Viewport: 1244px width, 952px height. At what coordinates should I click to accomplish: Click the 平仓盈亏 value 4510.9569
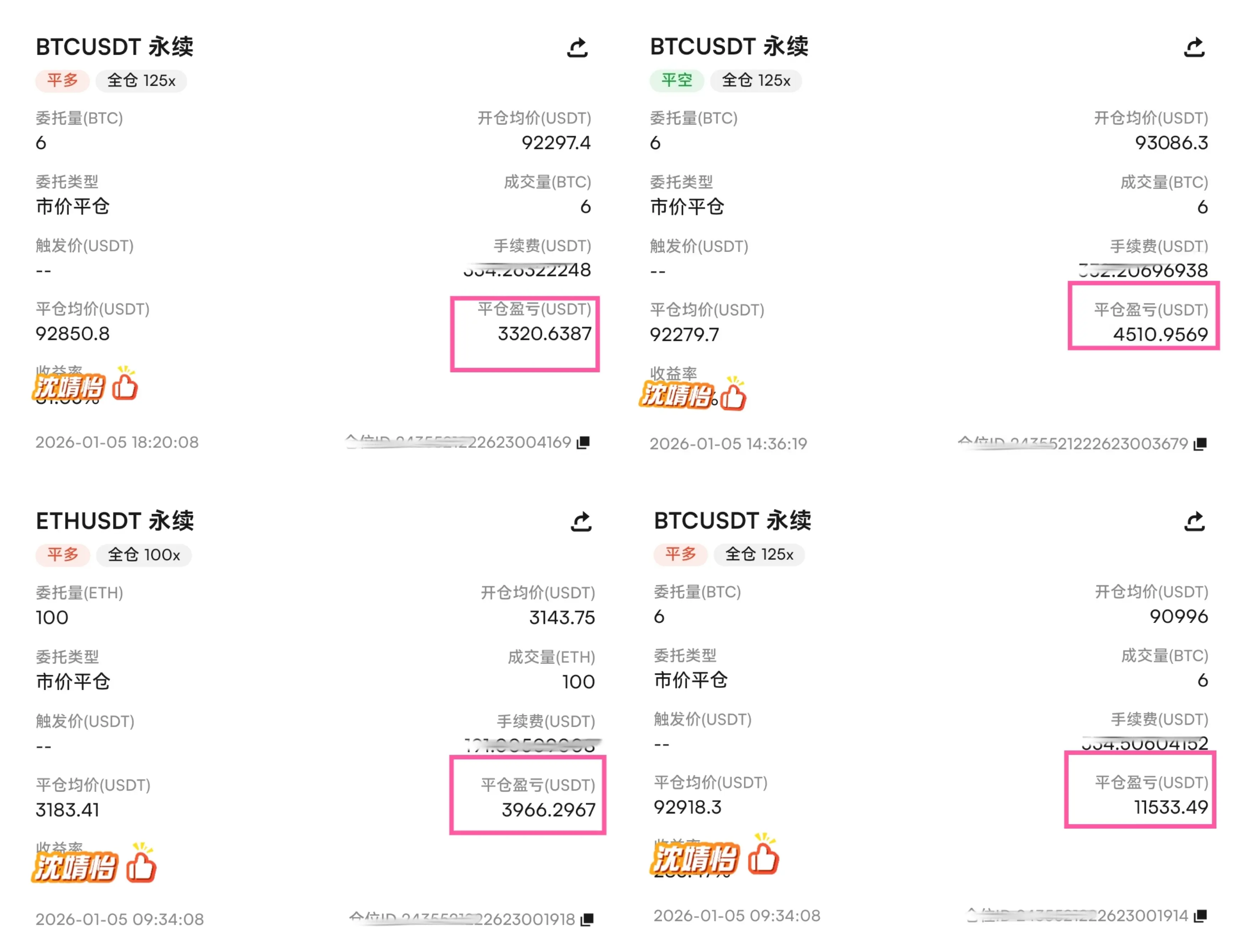pyautogui.click(x=1159, y=334)
